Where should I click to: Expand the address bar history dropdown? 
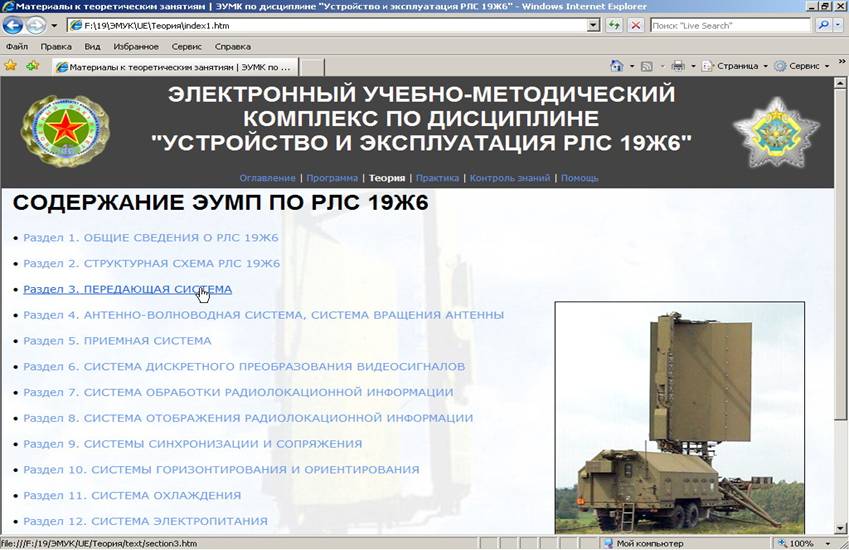pos(593,25)
